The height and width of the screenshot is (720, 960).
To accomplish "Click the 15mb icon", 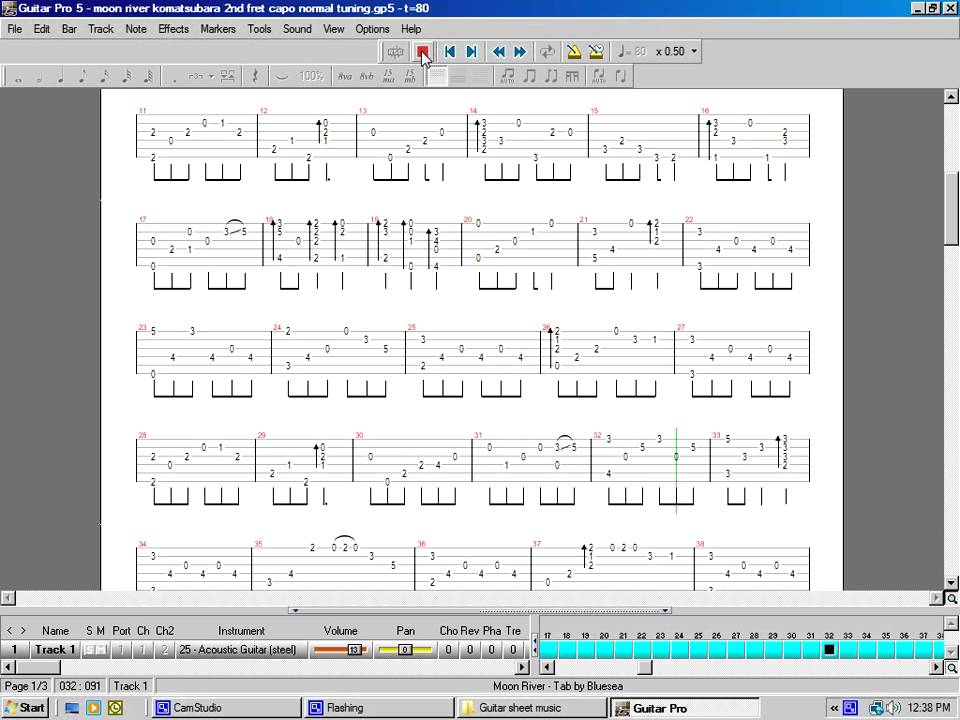I will [410, 77].
